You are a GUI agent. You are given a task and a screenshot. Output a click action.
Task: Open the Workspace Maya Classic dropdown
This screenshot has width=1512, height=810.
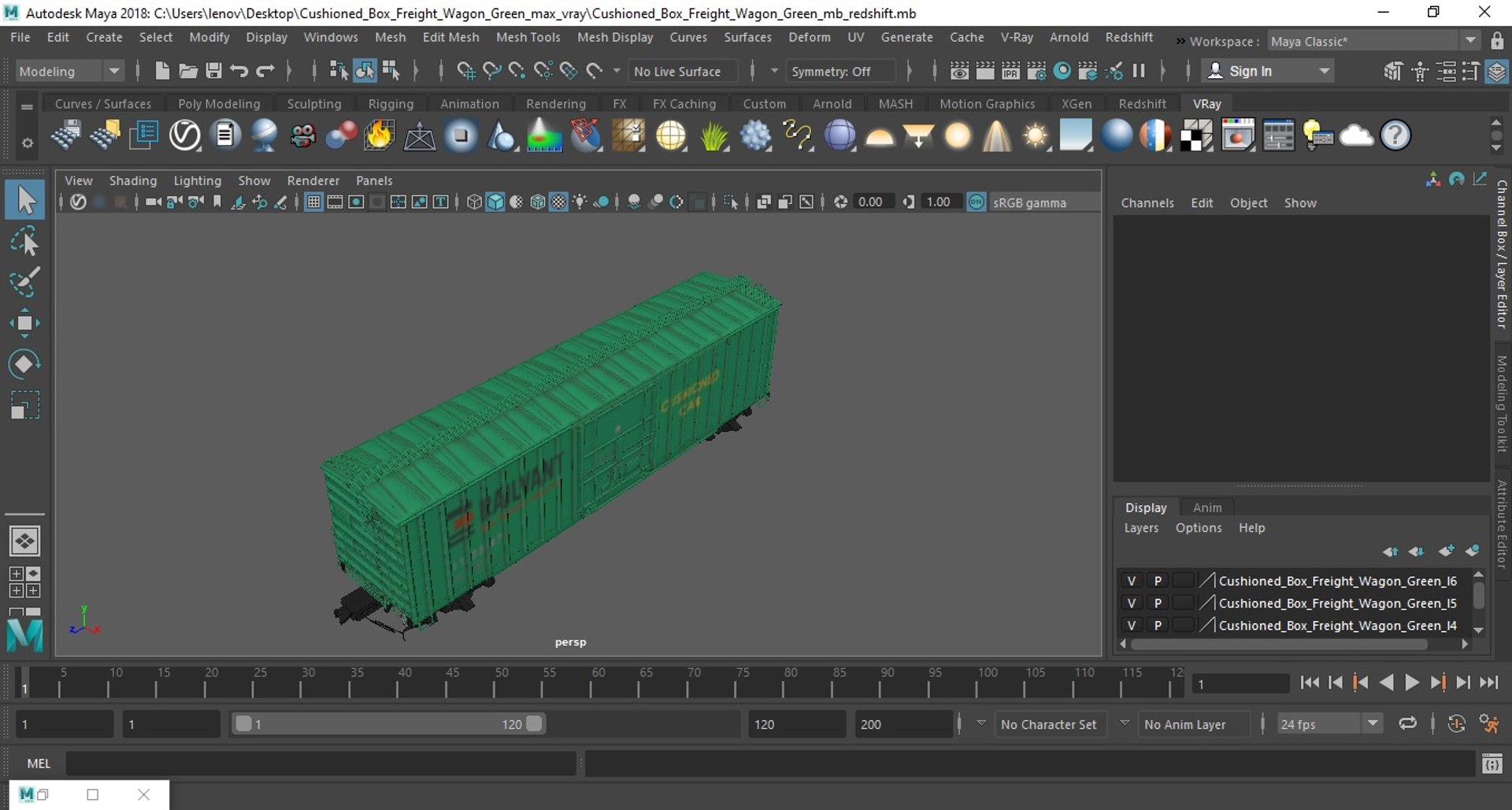[1373, 41]
